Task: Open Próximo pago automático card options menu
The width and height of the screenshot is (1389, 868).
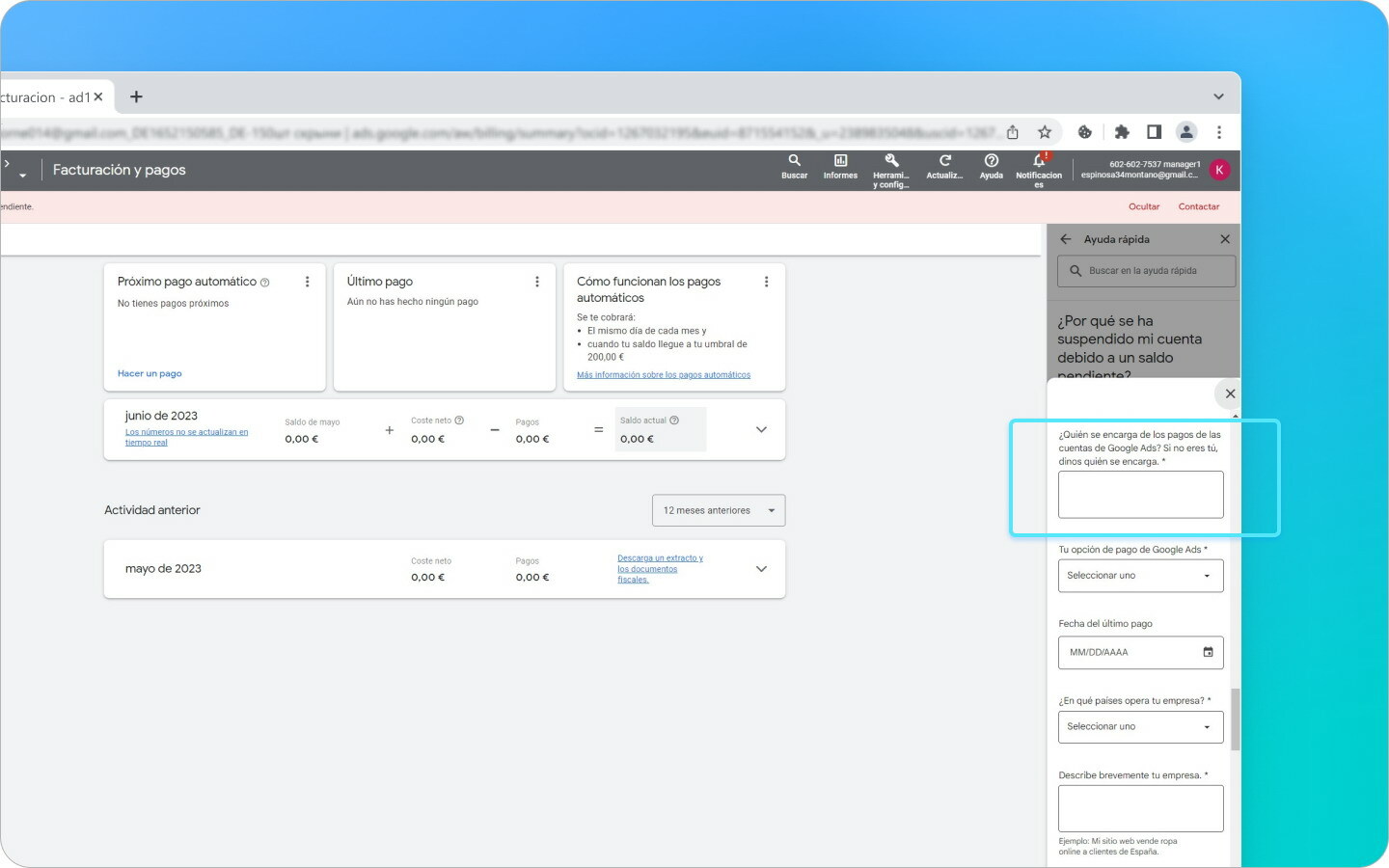Action: [x=308, y=282]
